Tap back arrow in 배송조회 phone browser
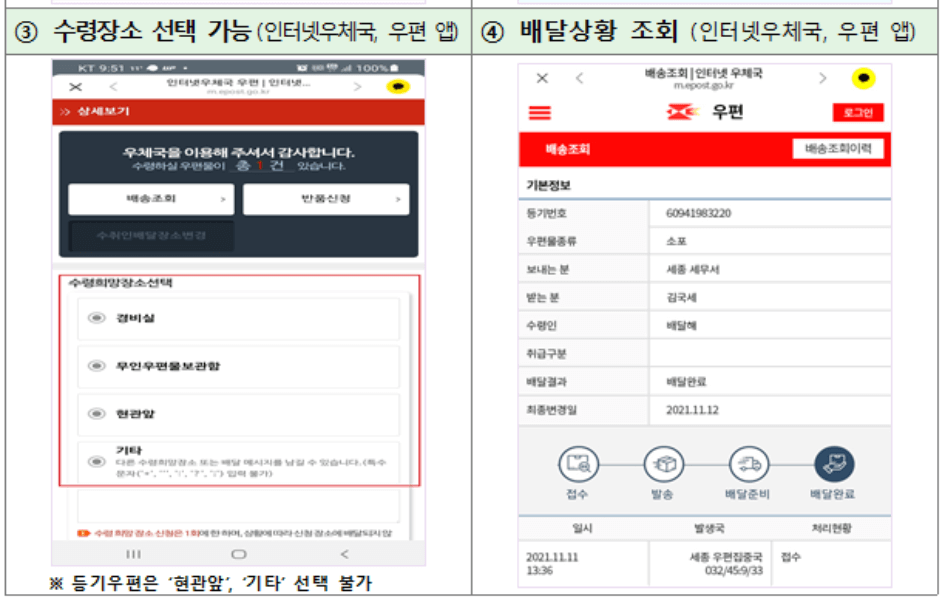946x603 pixels. coord(580,78)
